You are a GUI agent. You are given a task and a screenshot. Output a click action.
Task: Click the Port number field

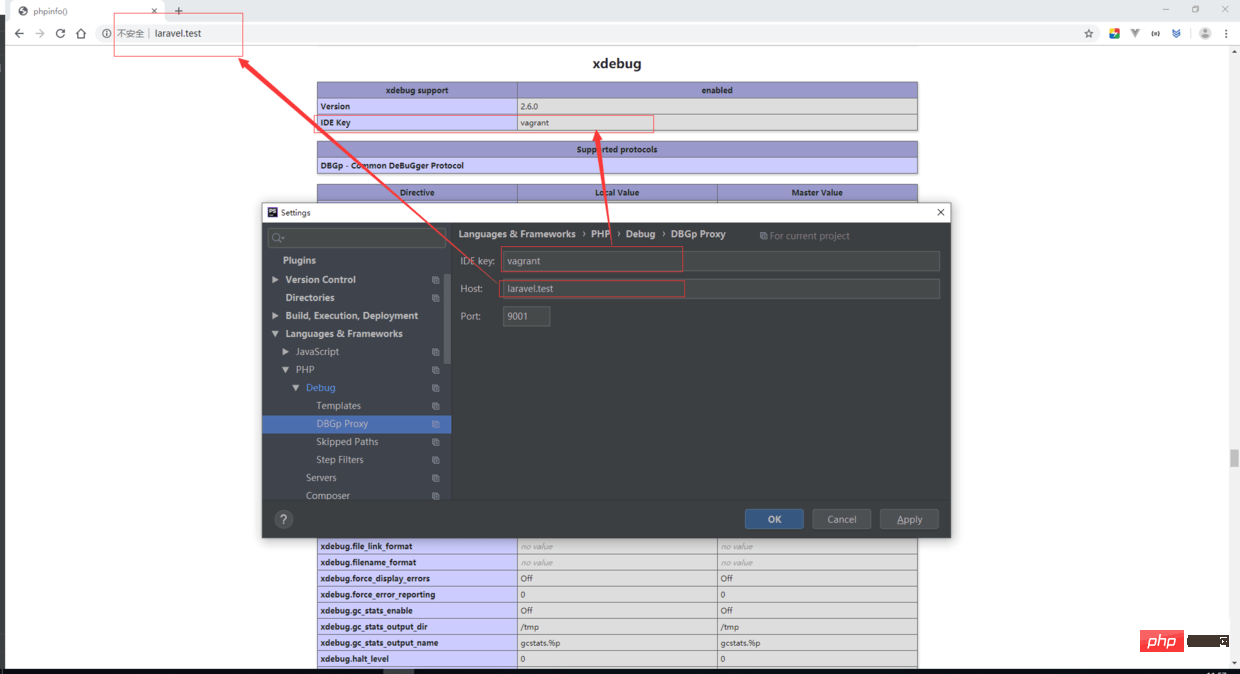[x=526, y=316]
